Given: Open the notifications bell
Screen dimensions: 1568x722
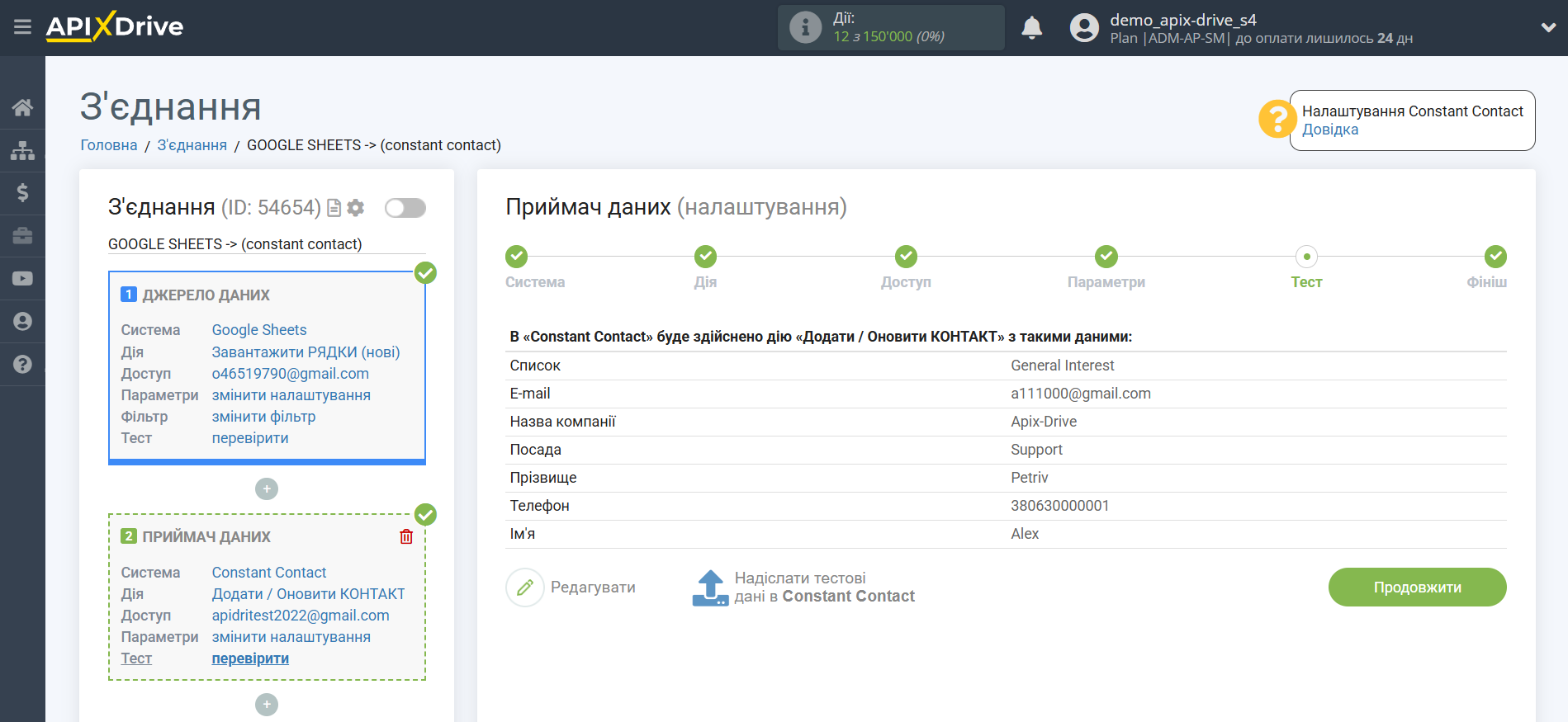Looking at the screenshot, I should 1031,27.
